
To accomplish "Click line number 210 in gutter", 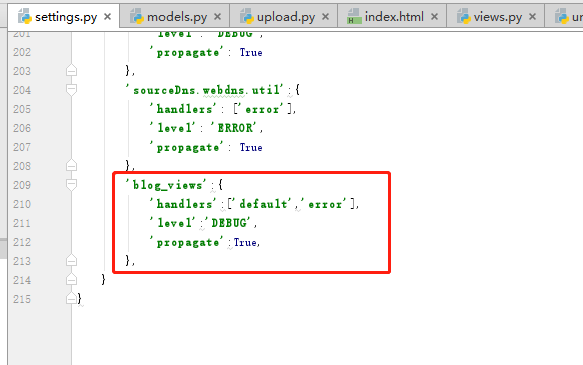I will pos(22,204).
